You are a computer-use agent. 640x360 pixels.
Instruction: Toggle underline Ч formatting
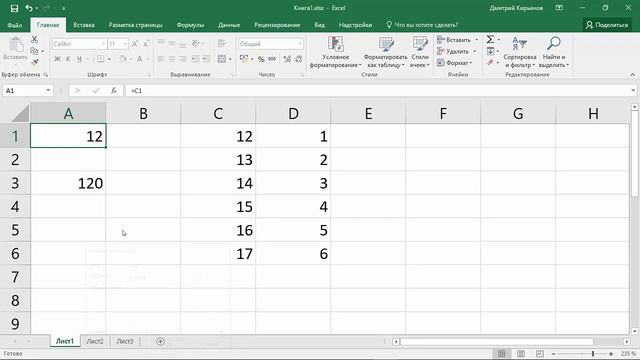(79, 59)
